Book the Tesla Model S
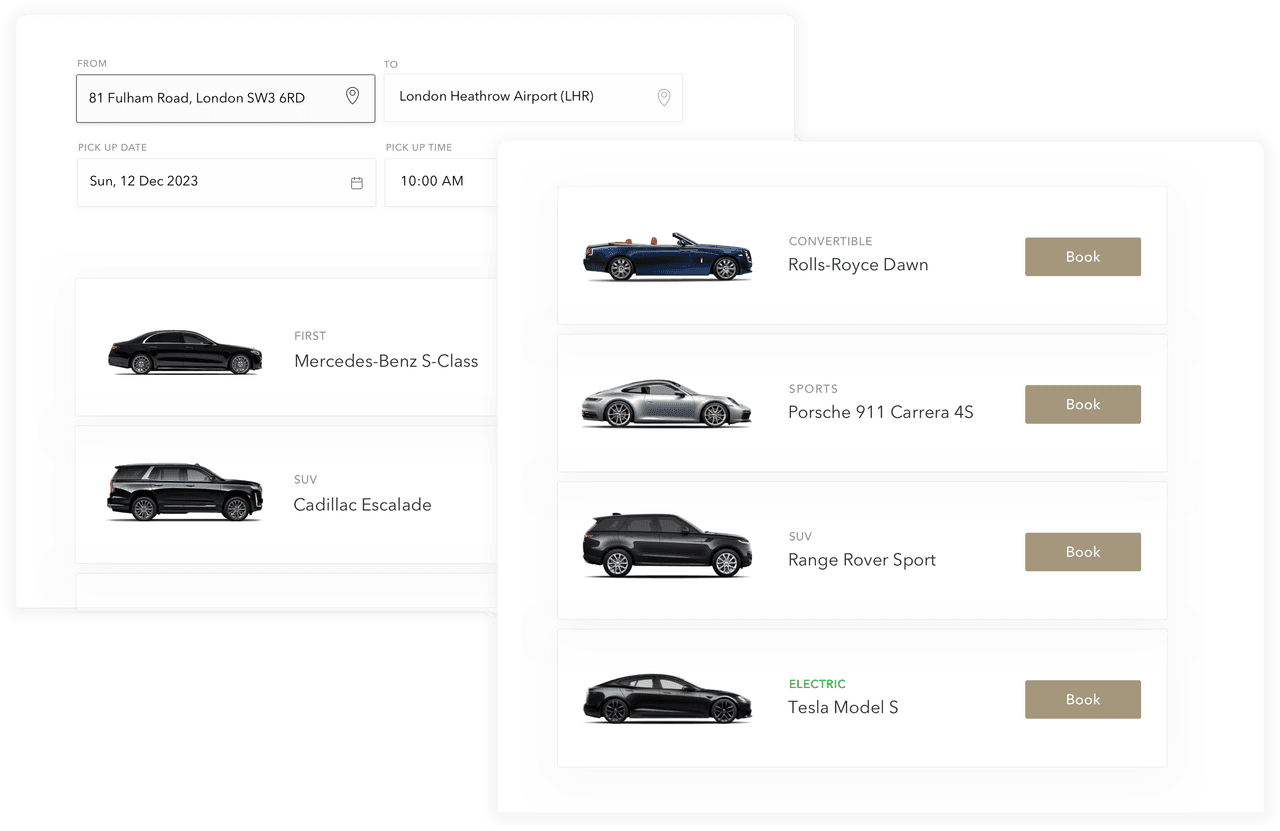Screen dimensions: 1280x831 [x=1082, y=699]
